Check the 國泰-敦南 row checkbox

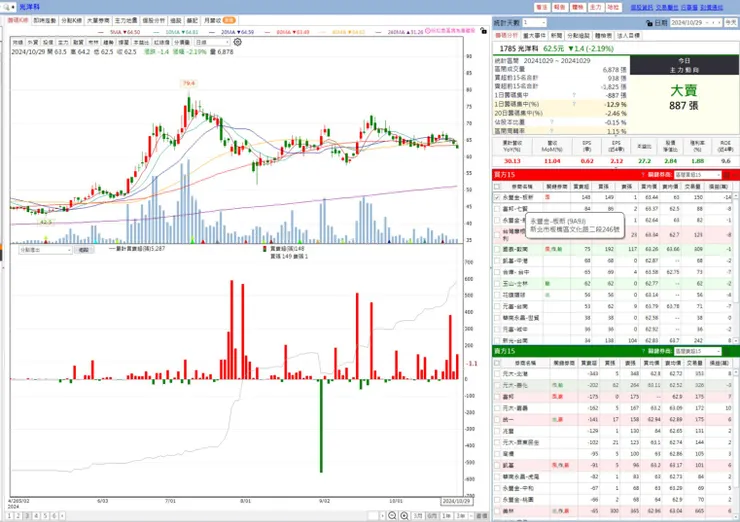[497, 249]
